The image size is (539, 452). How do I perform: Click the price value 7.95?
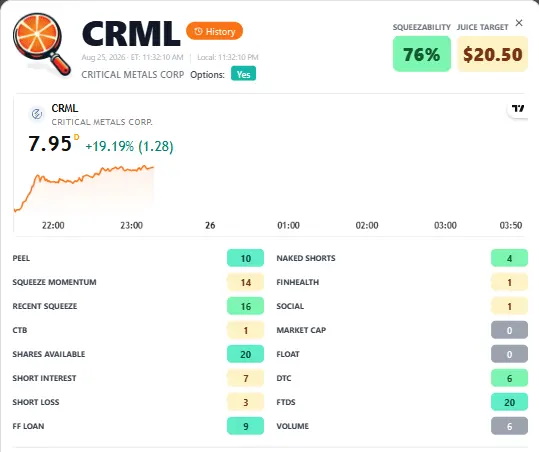50,144
